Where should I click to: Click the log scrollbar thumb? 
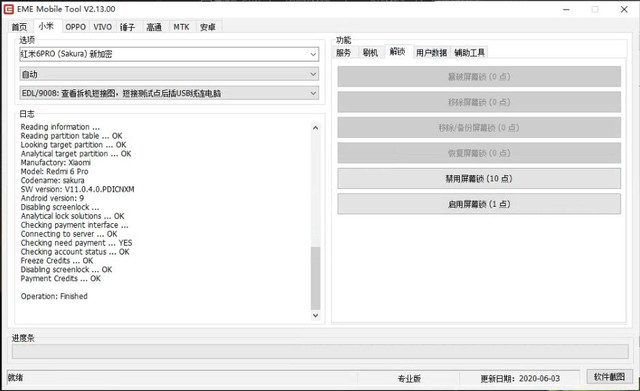(315, 278)
